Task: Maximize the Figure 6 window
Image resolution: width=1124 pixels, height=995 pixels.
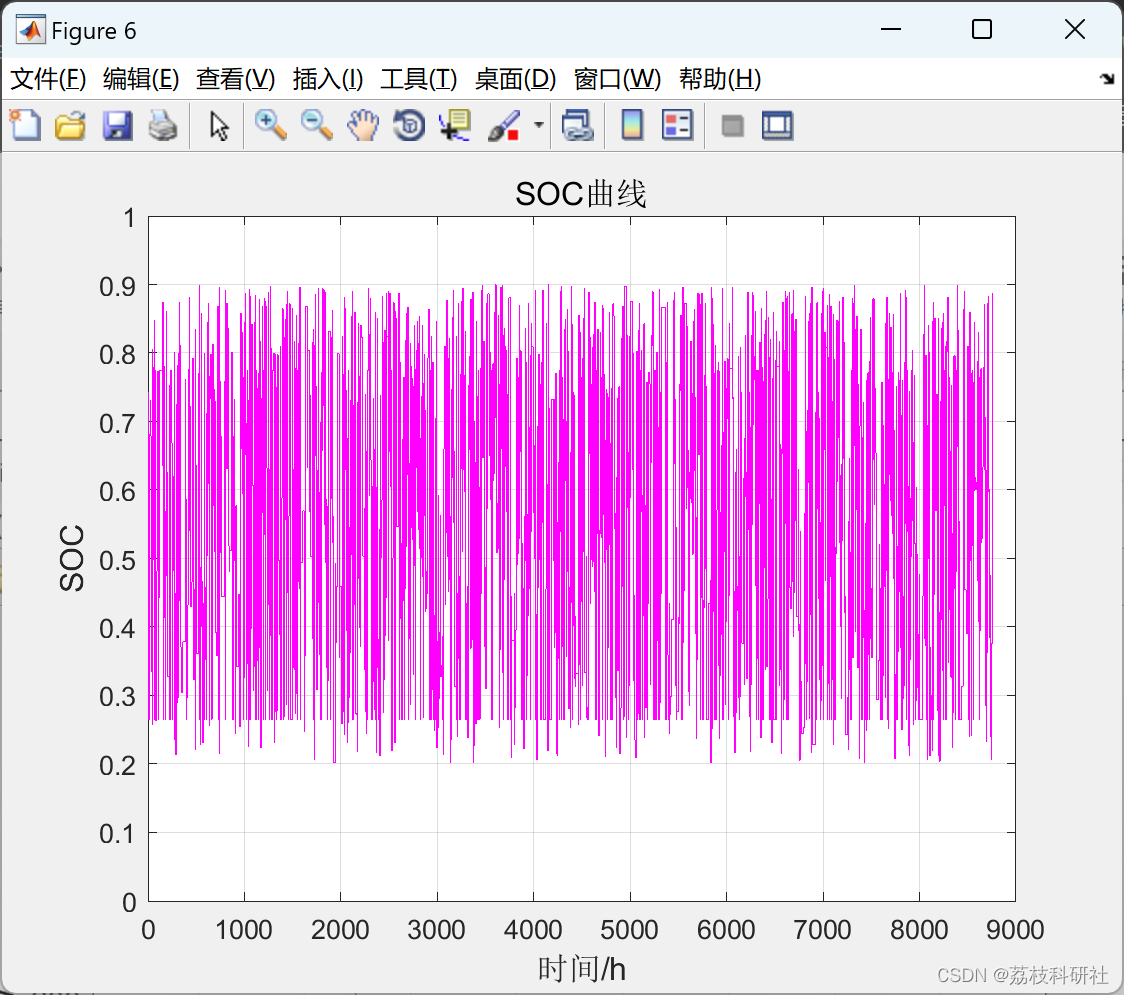Action: click(982, 29)
